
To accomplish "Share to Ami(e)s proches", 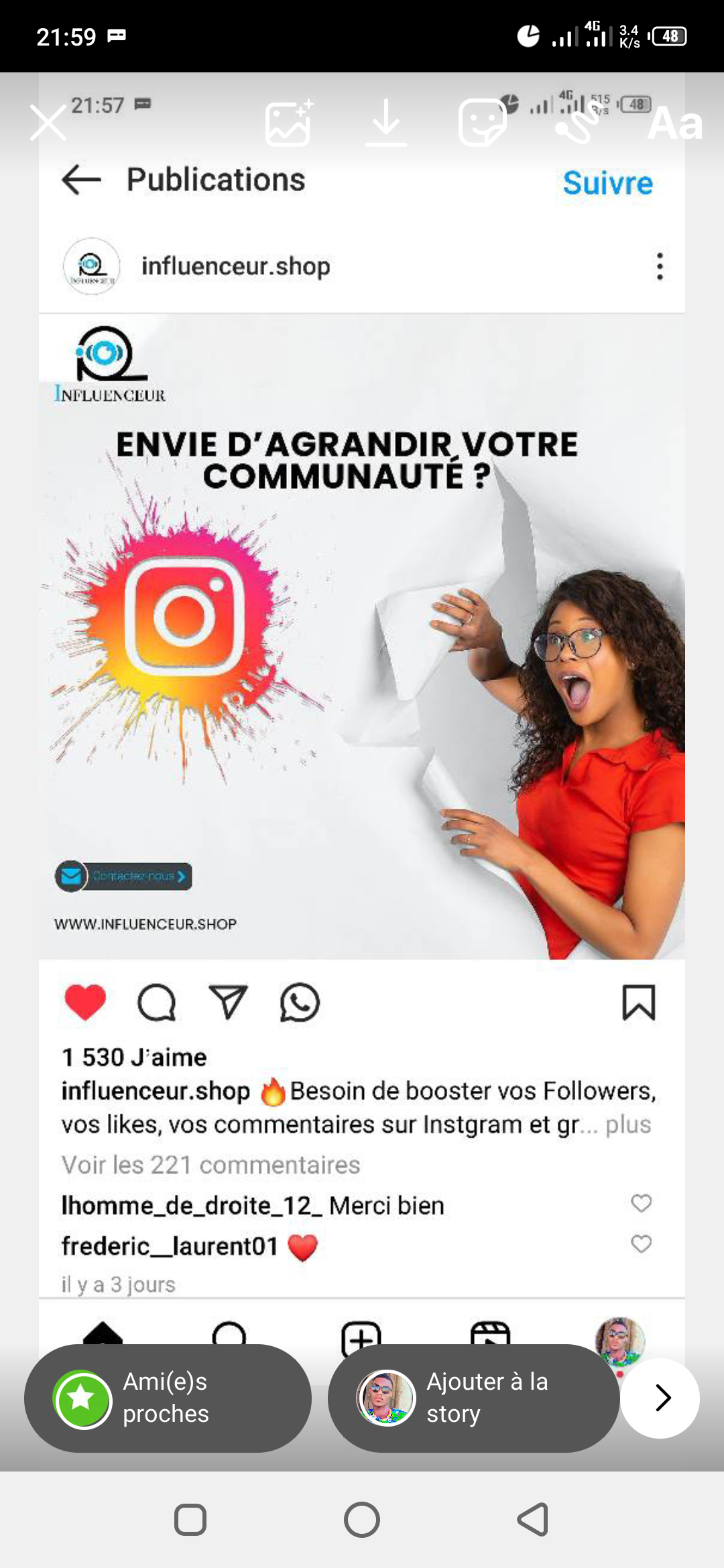I will click(x=168, y=1398).
